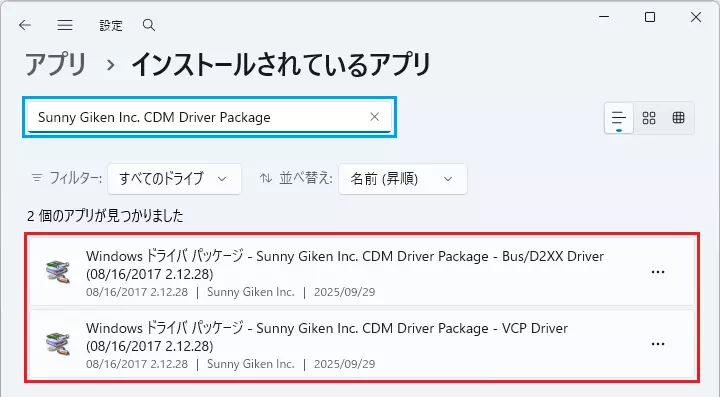Screen dimensions: 720x397
Task: Click the Bus/D2XX Driver package icon
Action: [x=58, y=272]
